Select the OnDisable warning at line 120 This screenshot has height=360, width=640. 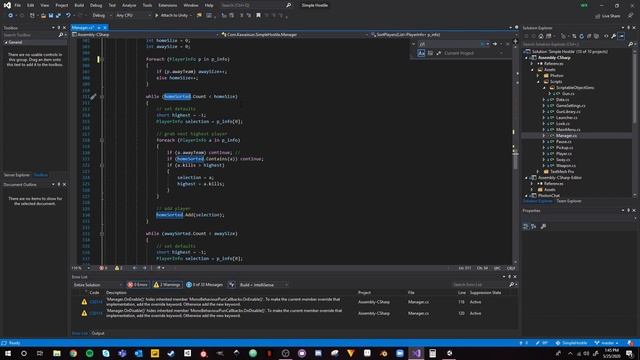pos(294,313)
